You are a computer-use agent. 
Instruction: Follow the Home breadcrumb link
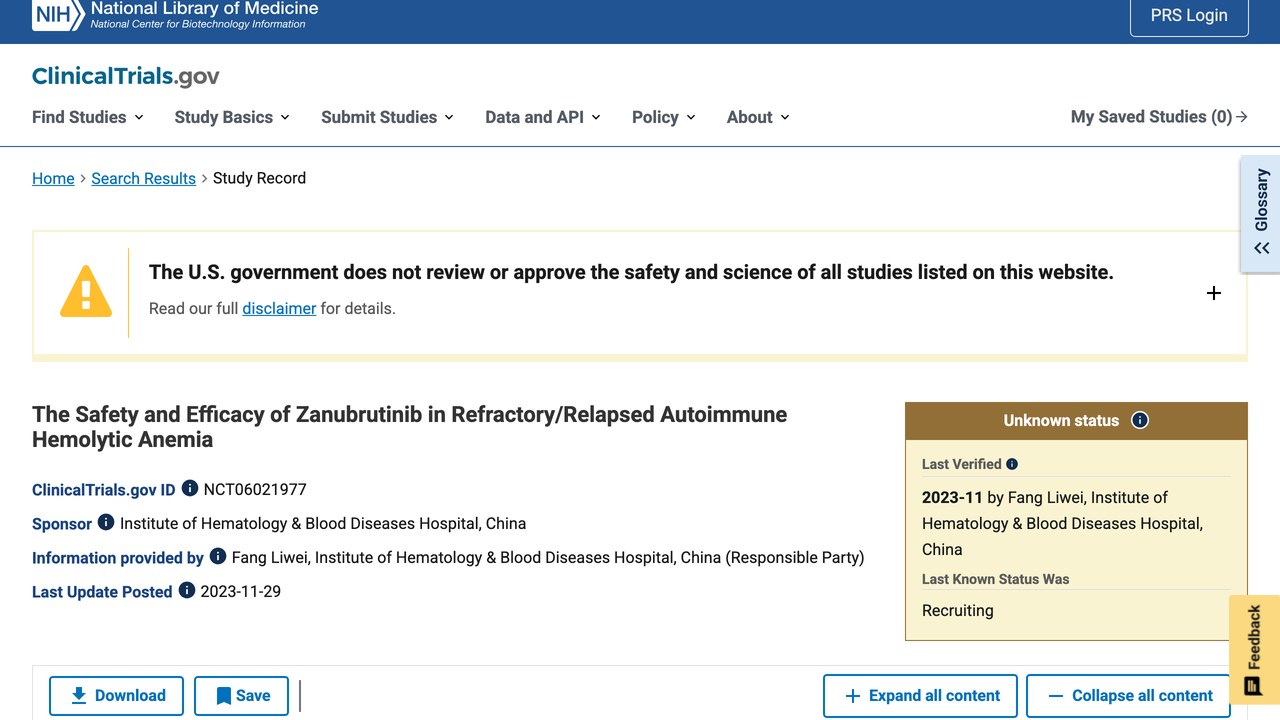tap(53, 178)
